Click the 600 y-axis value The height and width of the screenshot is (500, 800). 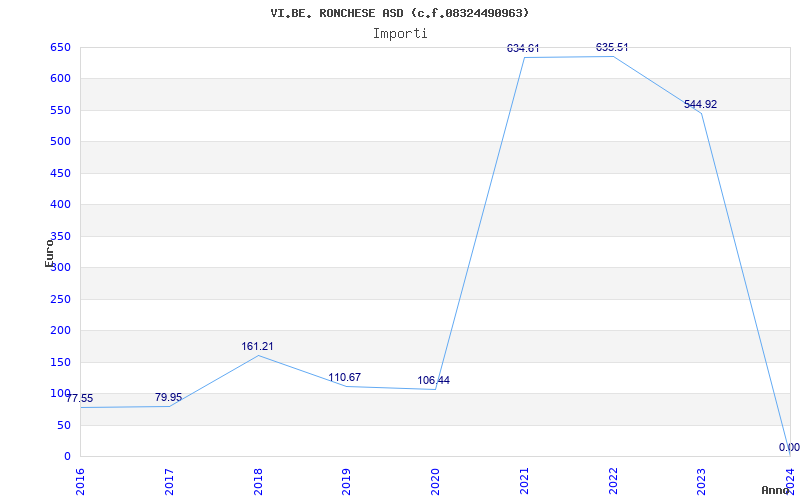(x=60, y=79)
